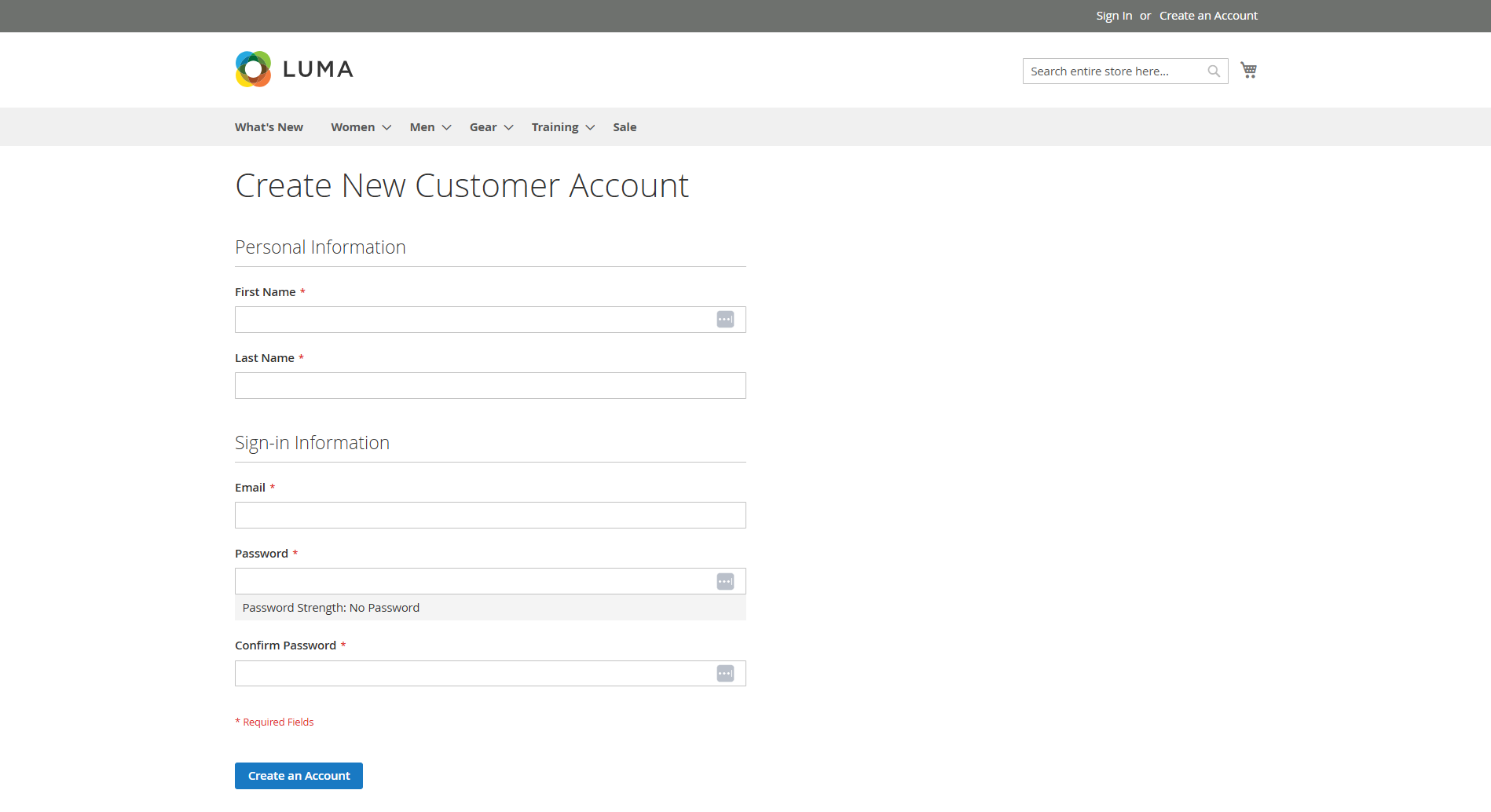Expand the Women menu chevron
This screenshot has height=812, width=1491.
tap(386, 127)
